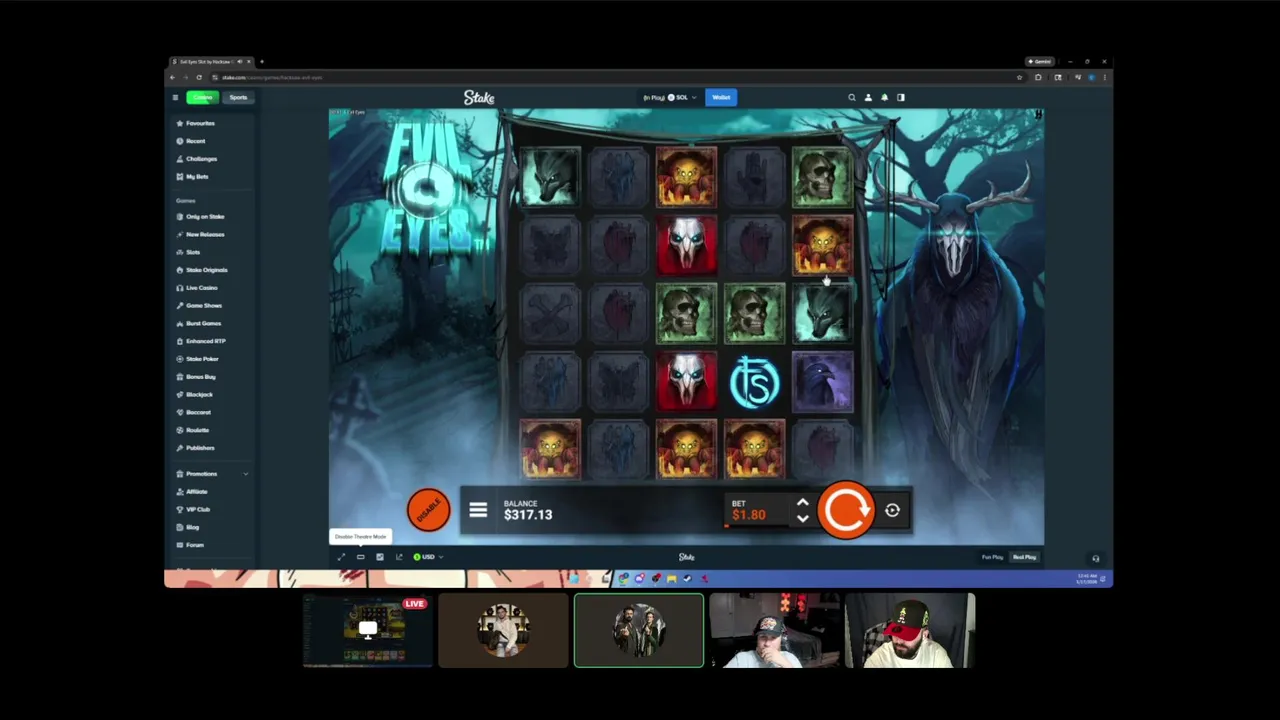Screen dimensions: 1280x720
Task: Open the hamburger menu beside Casino
Action: [175, 97]
